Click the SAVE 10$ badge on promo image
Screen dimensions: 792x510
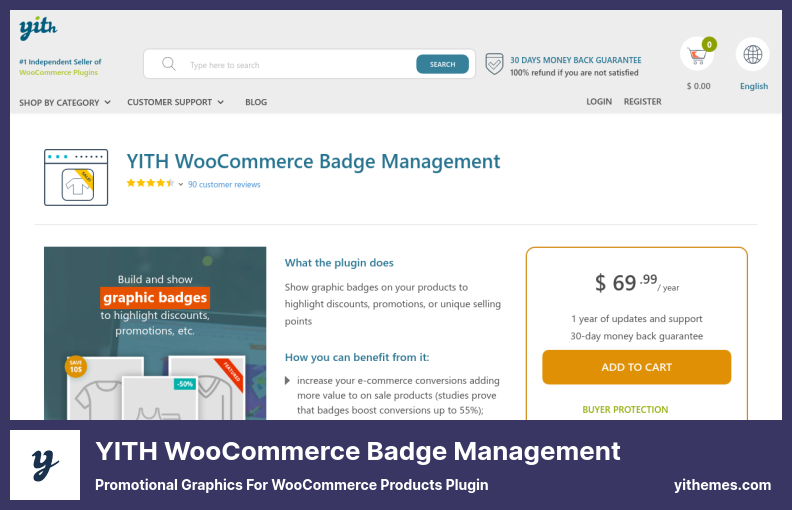(76, 367)
